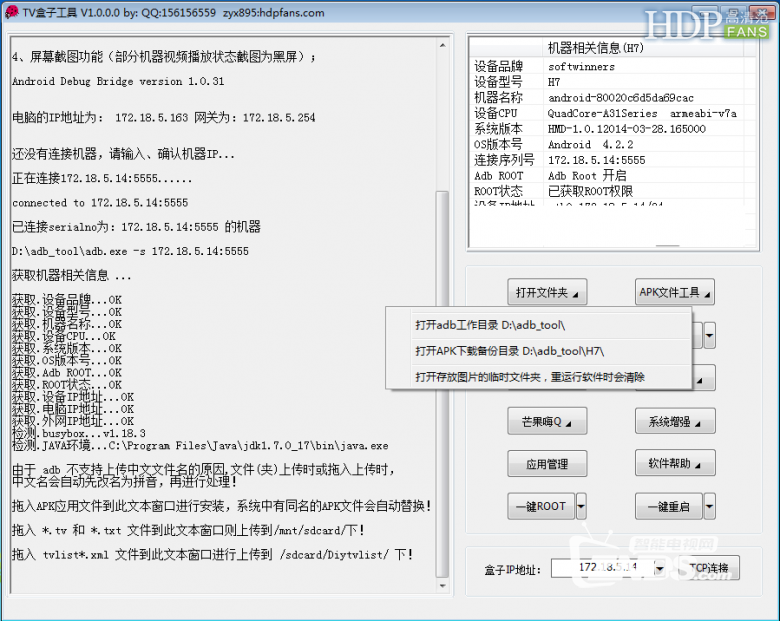Click the 检测.JAVA环境 java.exe path line
This screenshot has height=621, width=780.
coord(200,445)
